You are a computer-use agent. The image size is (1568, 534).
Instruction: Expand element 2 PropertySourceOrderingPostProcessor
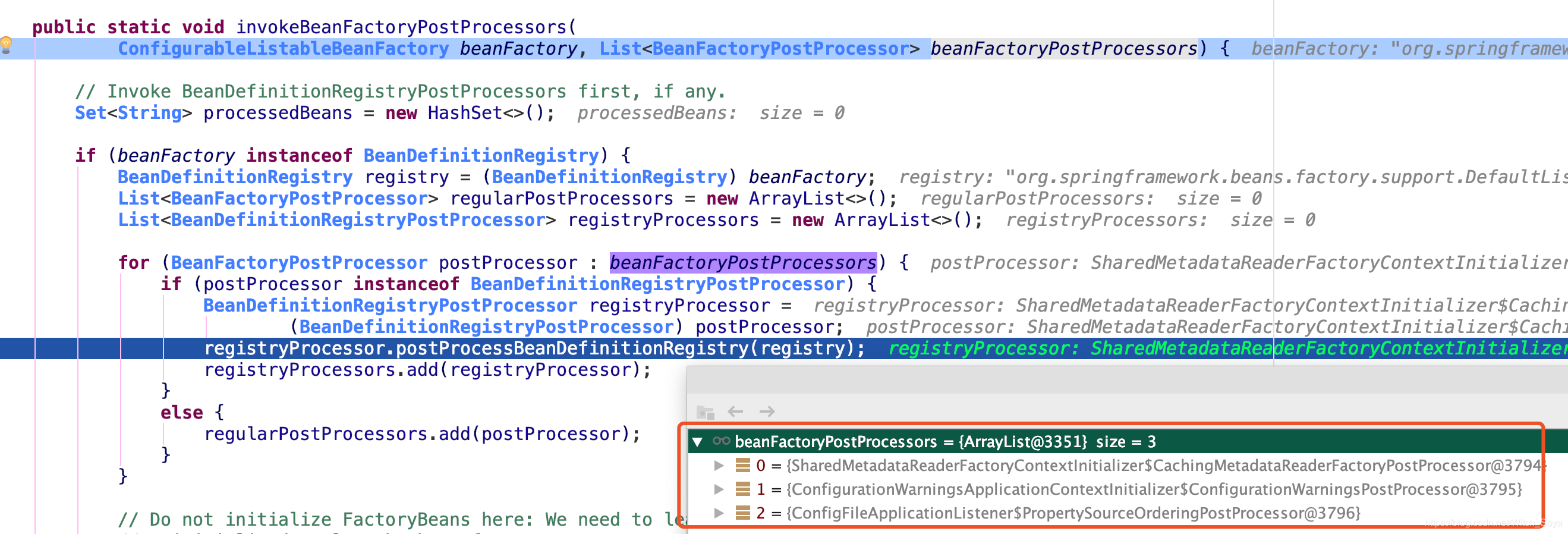point(719,513)
